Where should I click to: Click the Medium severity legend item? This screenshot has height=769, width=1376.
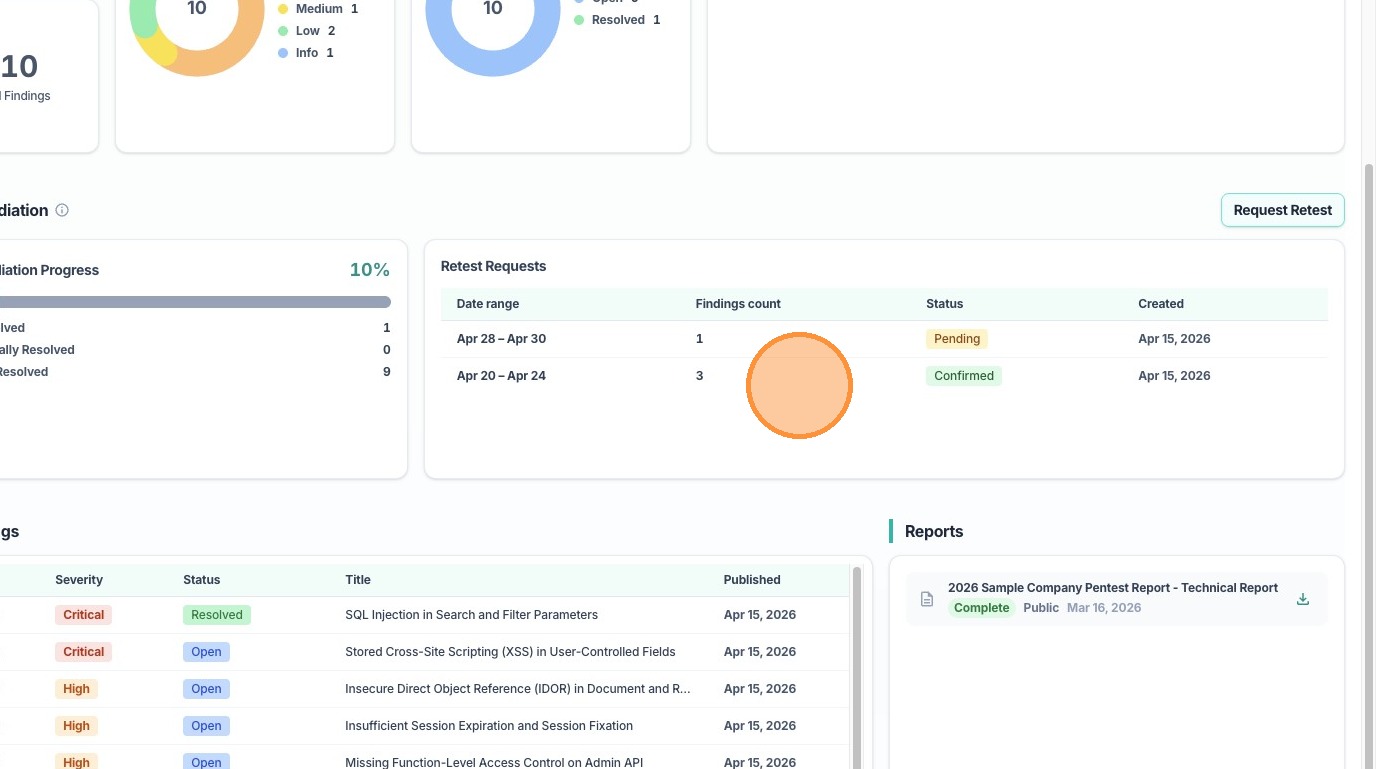318,9
